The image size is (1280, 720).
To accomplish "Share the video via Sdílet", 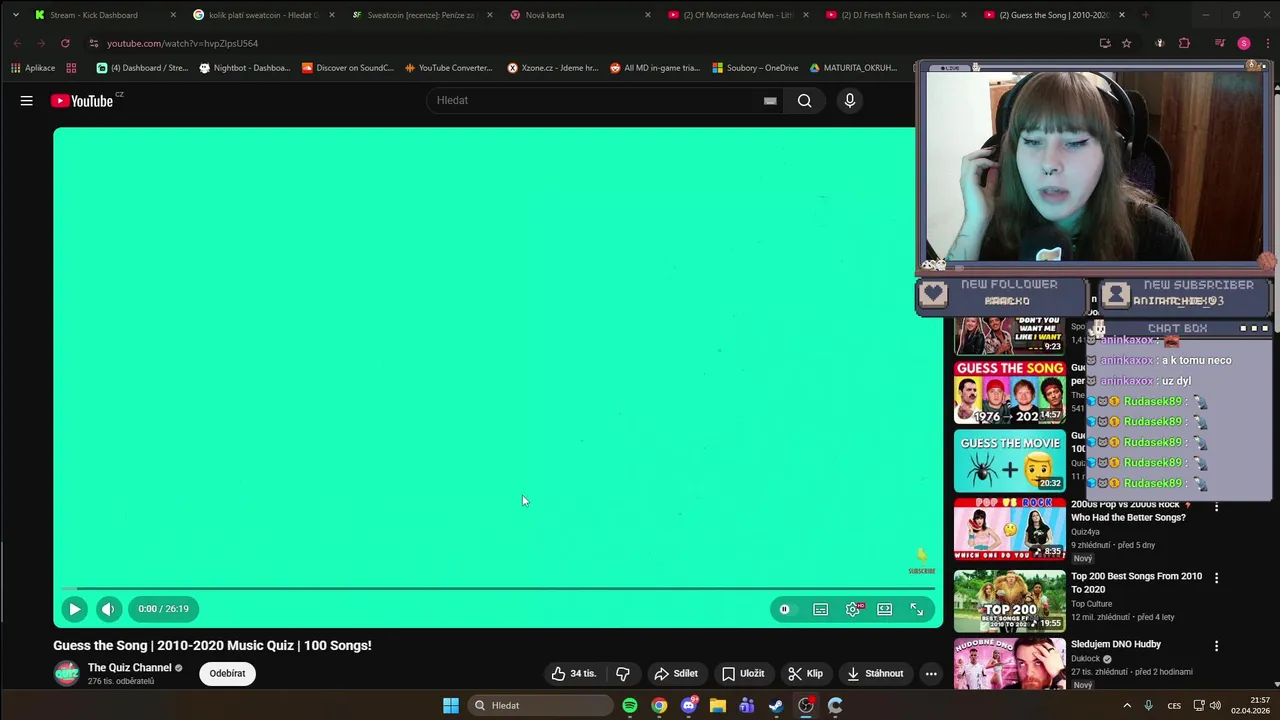I will point(675,673).
